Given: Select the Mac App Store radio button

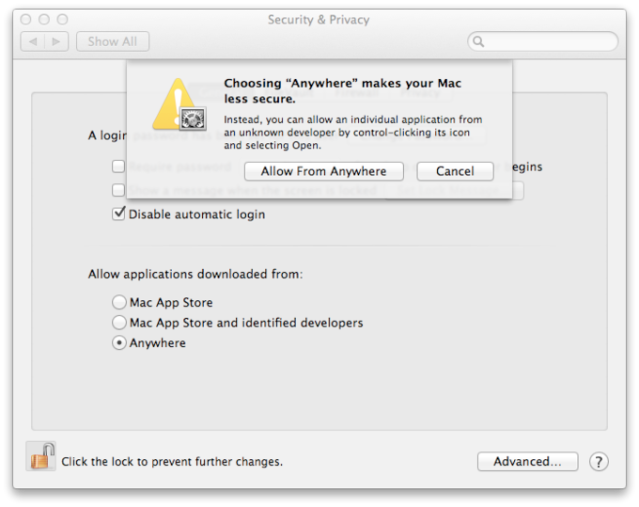Looking at the screenshot, I should click(119, 302).
